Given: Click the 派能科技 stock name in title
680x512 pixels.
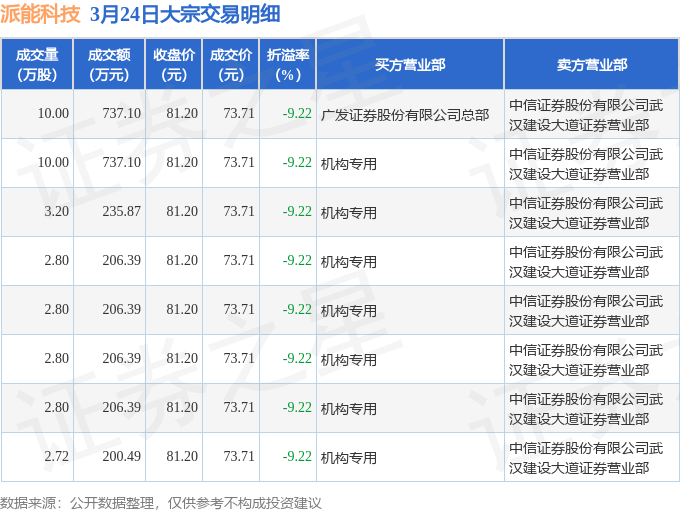Looking at the screenshot, I should (x=40, y=14).
